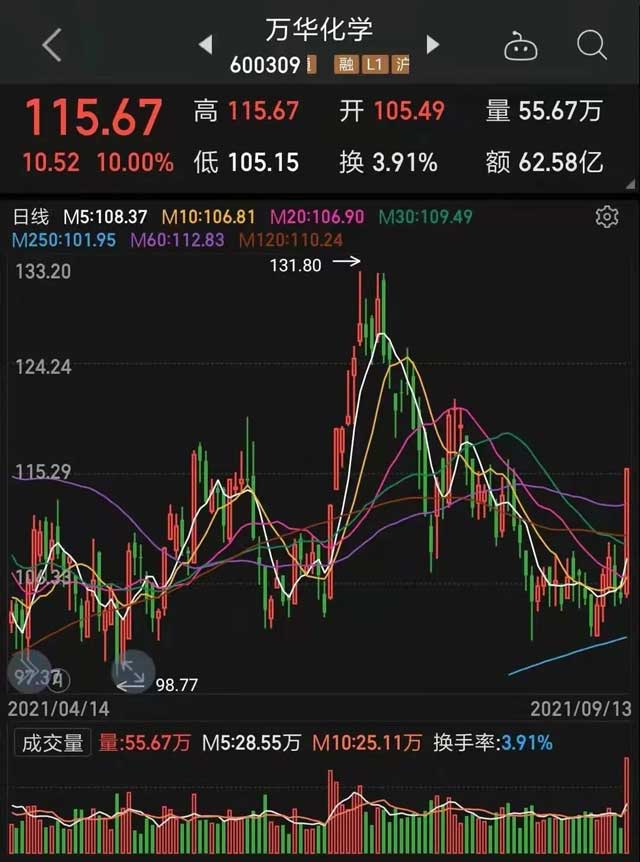Tap the 115.29 price axis label
This screenshot has height=862, width=640.
click(x=43, y=472)
